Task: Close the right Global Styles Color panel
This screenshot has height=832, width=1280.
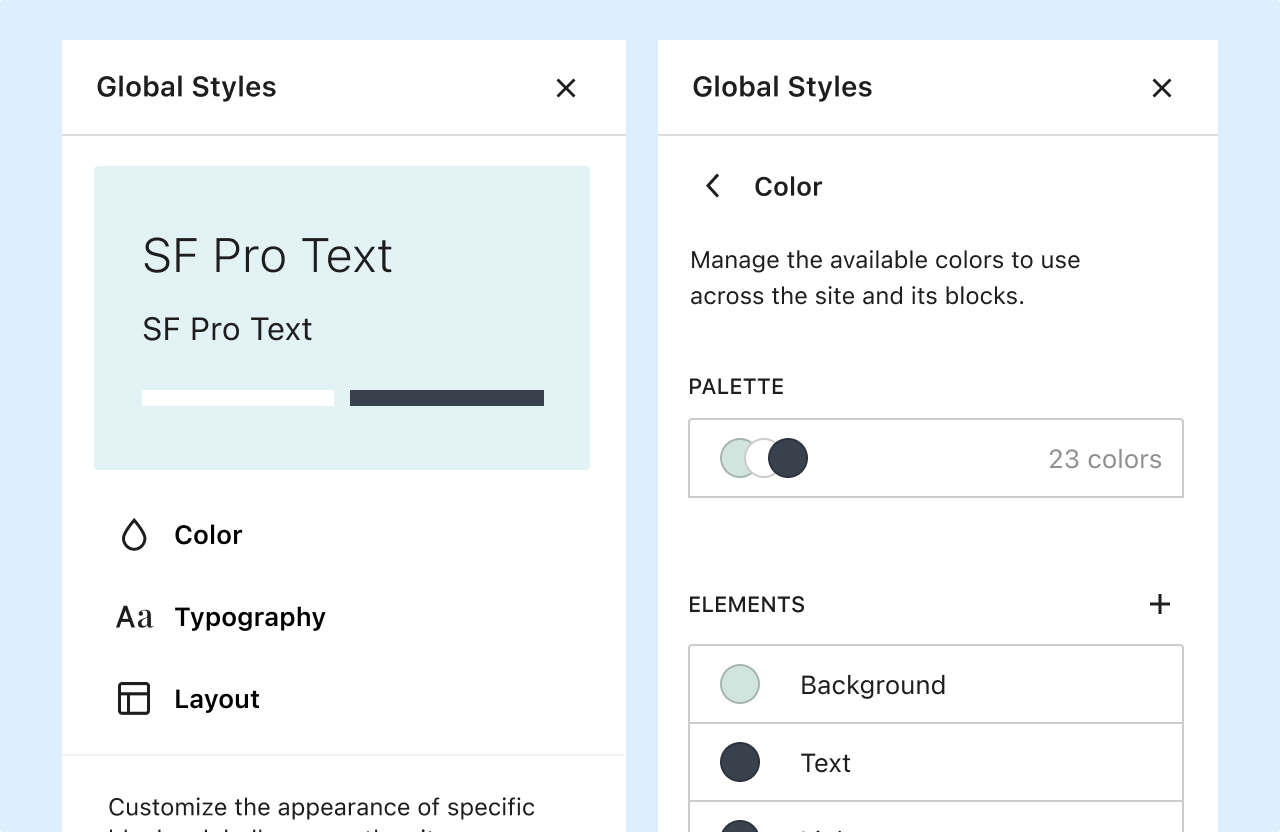Action: (1162, 88)
